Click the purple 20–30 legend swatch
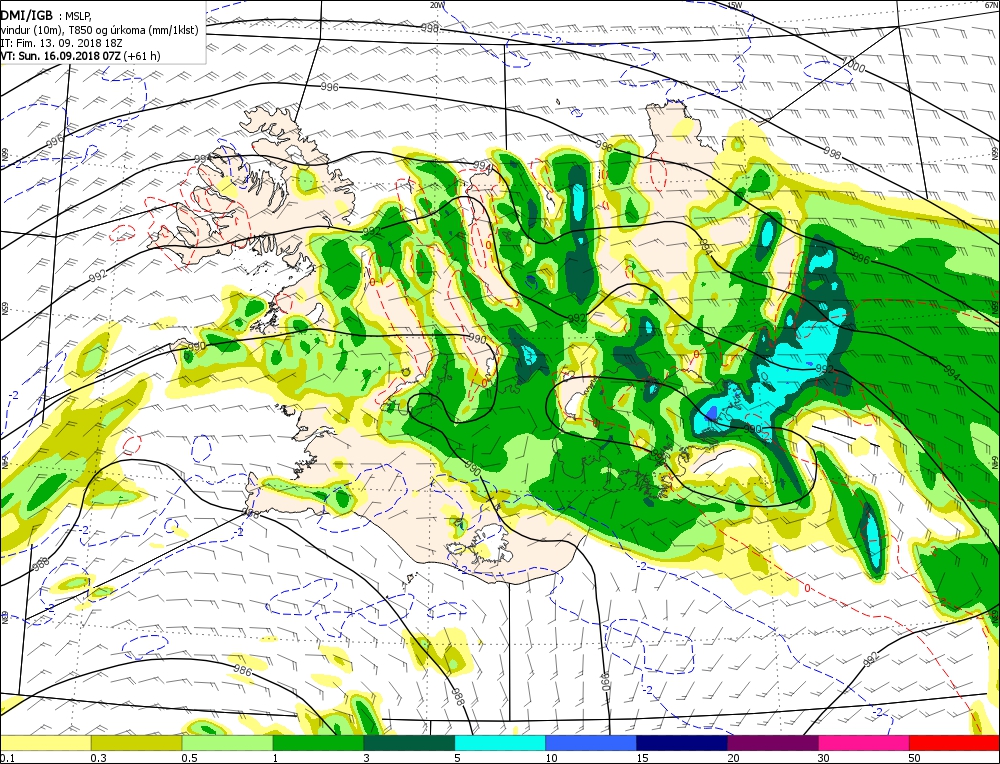Viewport: 1000px width, 764px height. click(772, 743)
